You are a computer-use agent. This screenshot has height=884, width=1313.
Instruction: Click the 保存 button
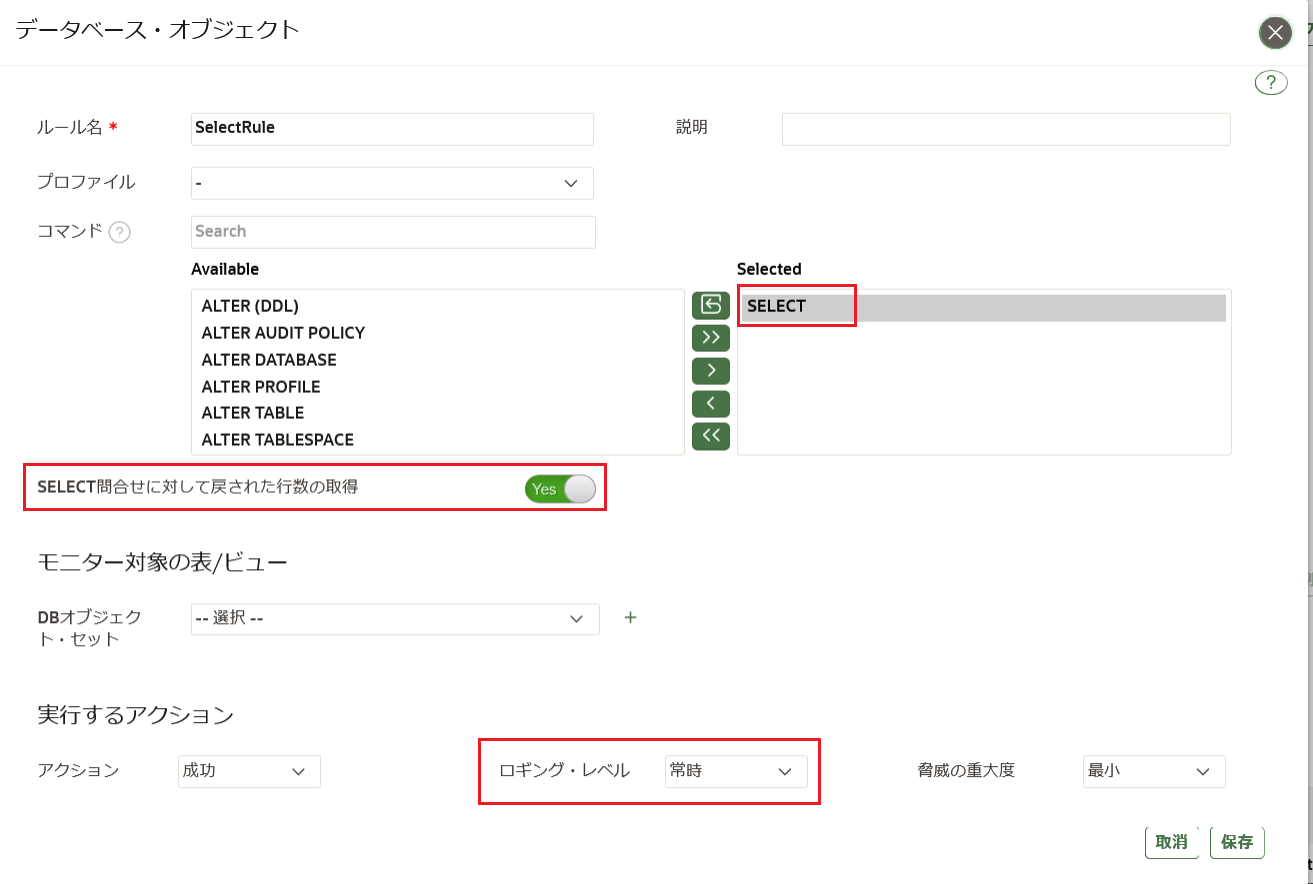(1237, 842)
